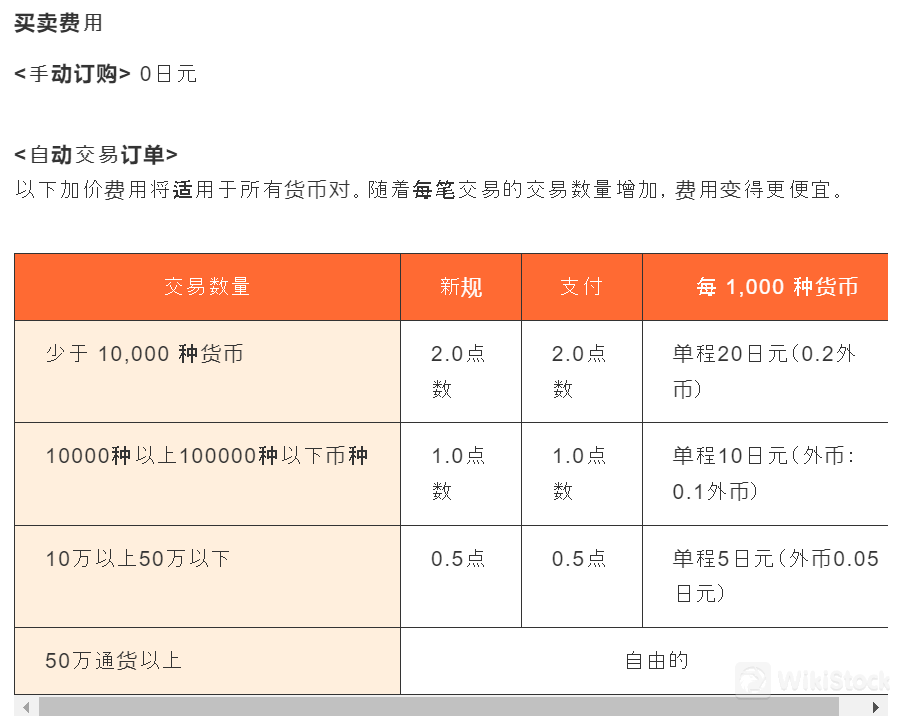Image resolution: width=900 pixels, height=716 pixels.
Task: Click the 单程20日元 fee cell
Action: (764, 371)
